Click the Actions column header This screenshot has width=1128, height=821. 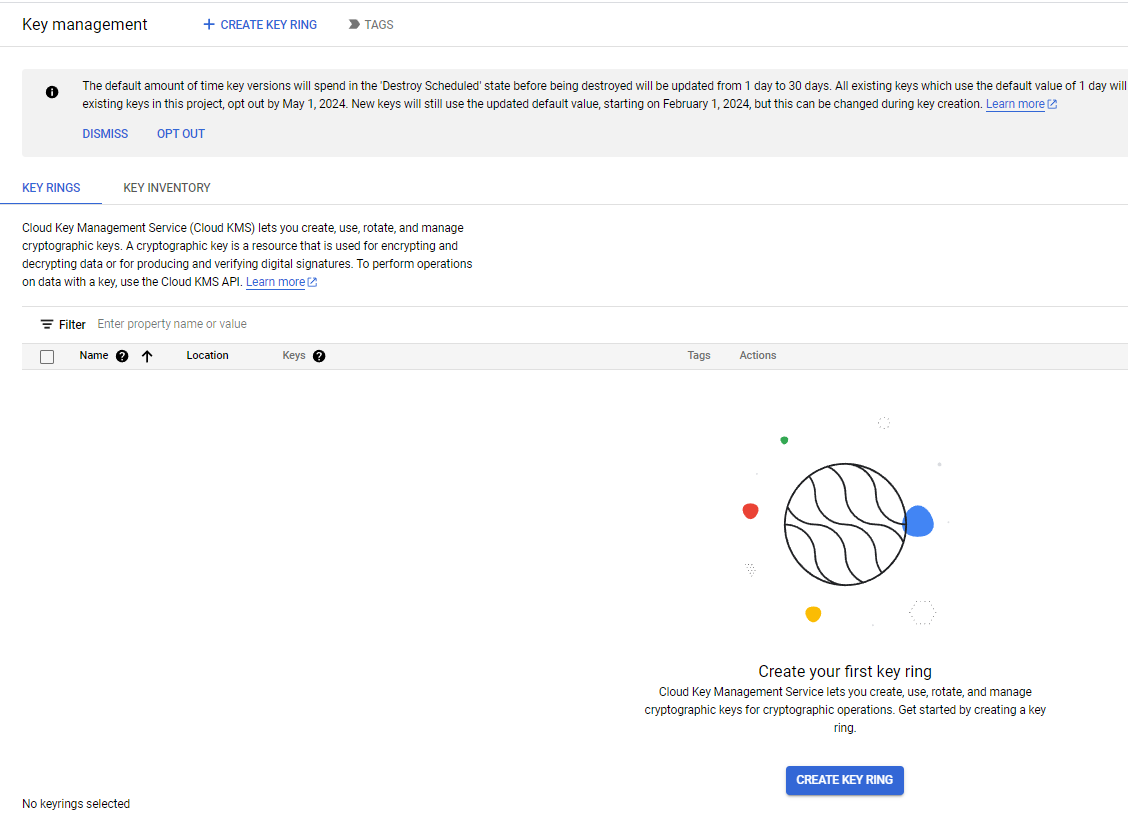pyautogui.click(x=758, y=355)
